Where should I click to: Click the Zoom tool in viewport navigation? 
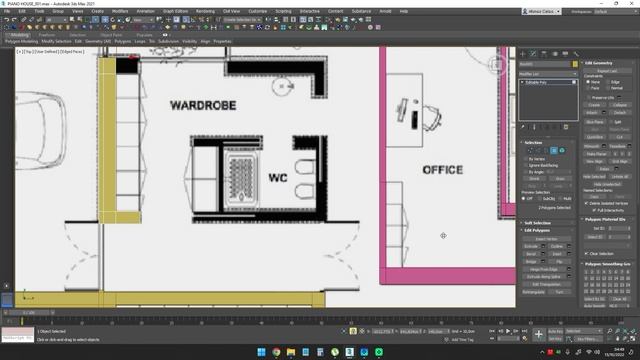609,331
